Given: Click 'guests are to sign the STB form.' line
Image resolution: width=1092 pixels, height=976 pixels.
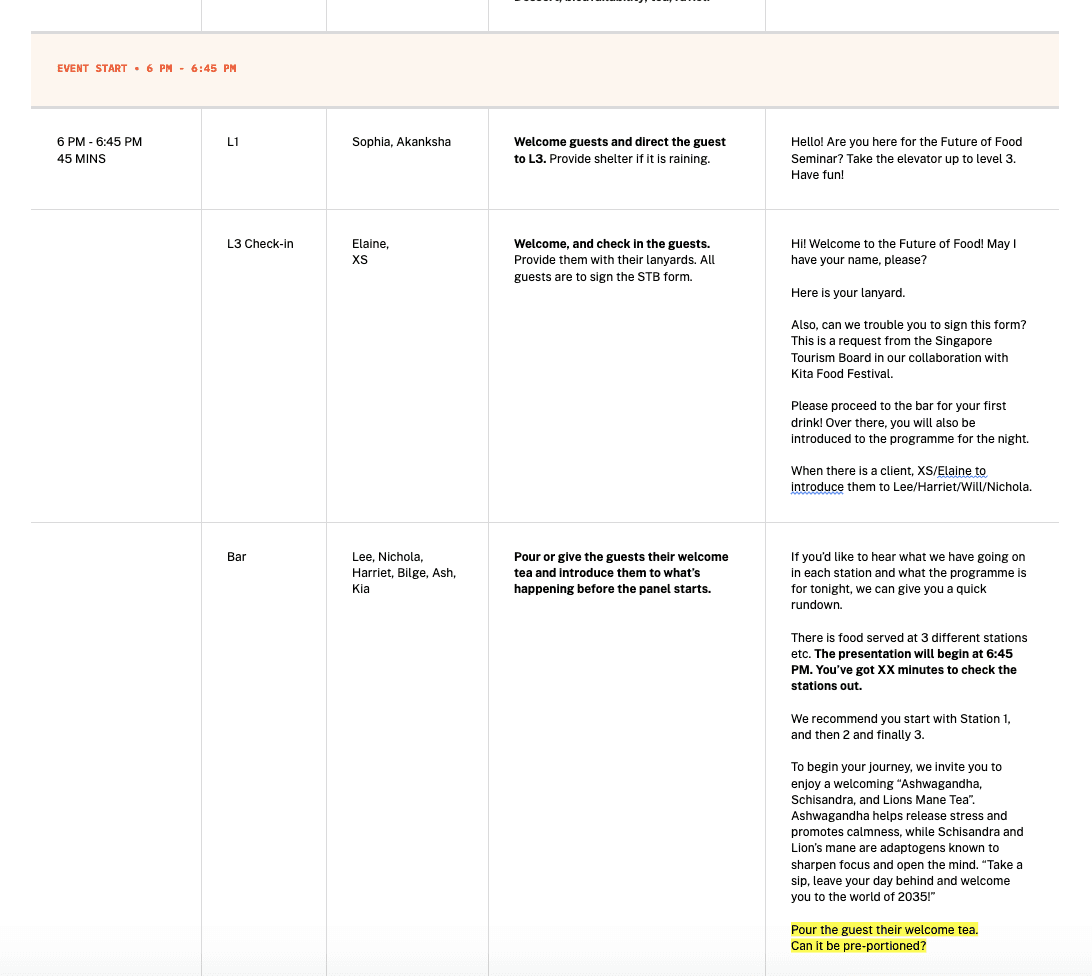Looking at the screenshot, I should [603, 277].
